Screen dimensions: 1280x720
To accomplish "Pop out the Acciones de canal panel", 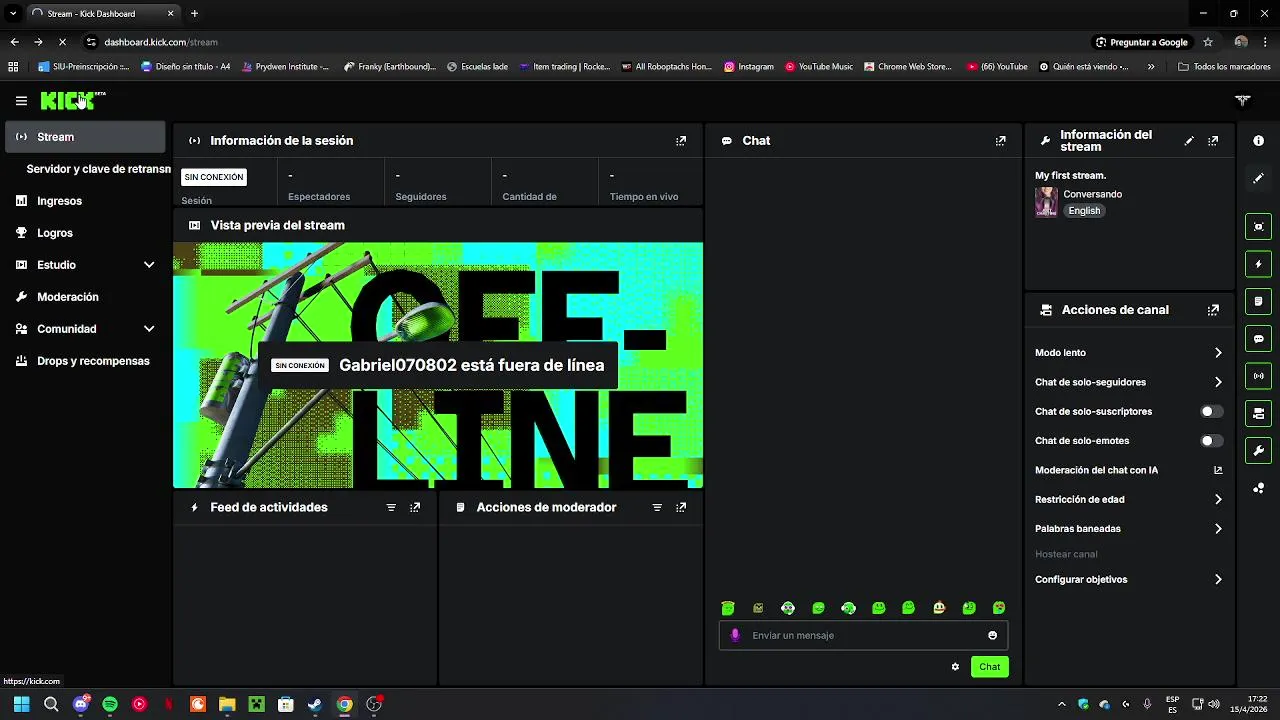I will point(1213,310).
